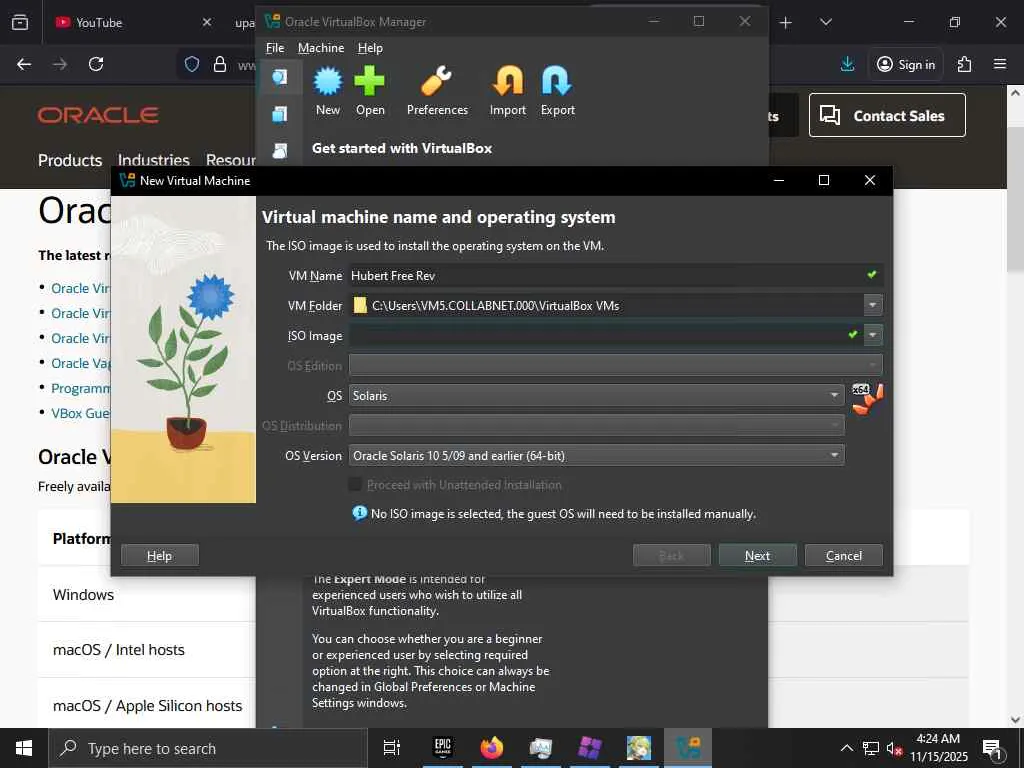The image size is (1024, 768).
Task: Open Task View on the taskbar
Action: [x=391, y=748]
